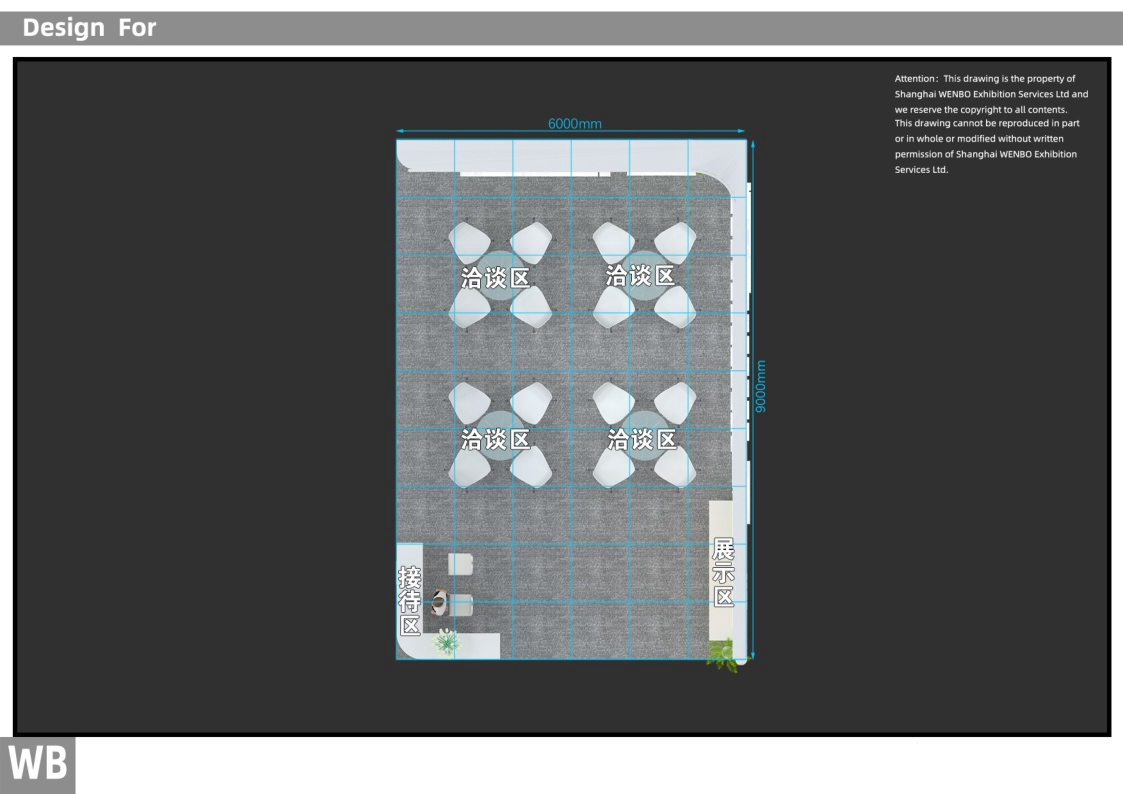Select the 接待区 reception area label

click(410, 602)
